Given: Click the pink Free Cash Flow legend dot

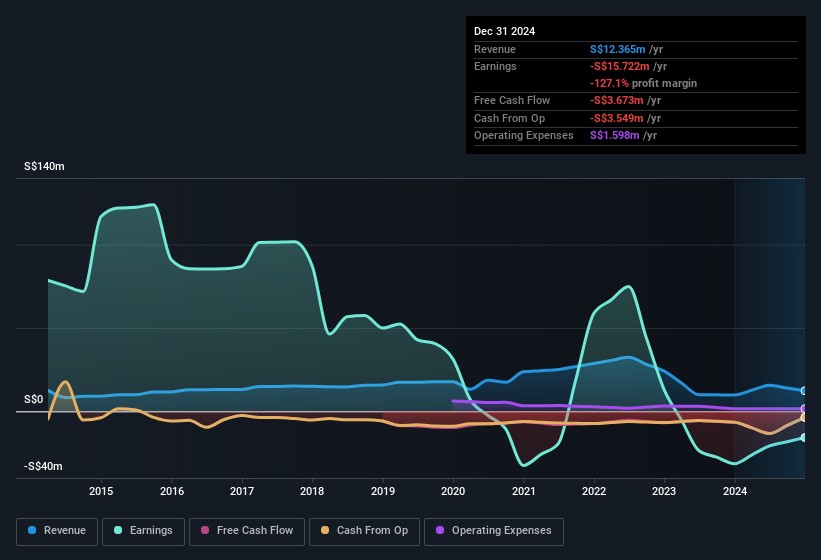Looking at the screenshot, I should 205,531.
